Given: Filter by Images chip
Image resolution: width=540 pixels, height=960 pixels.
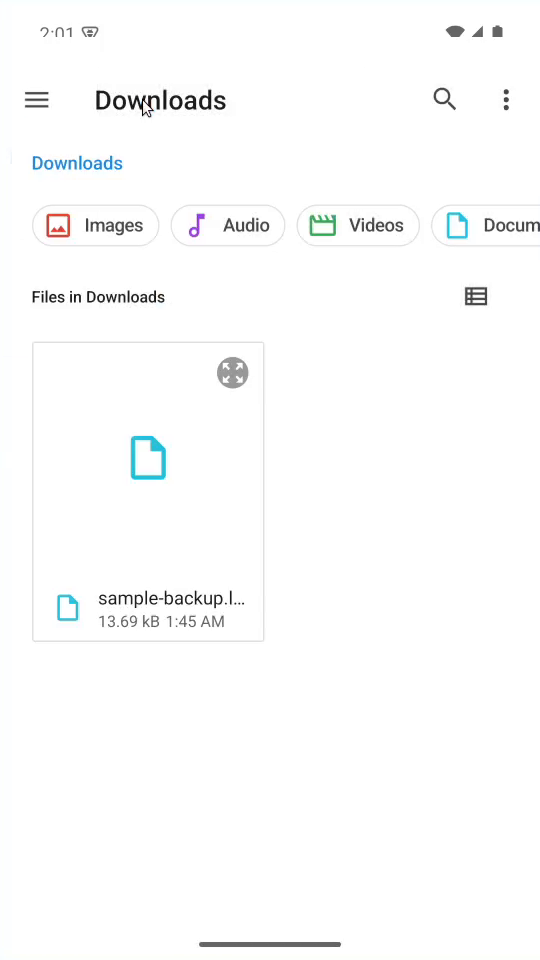Looking at the screenshot, I should pyautogui.click(x=96, y=225).
